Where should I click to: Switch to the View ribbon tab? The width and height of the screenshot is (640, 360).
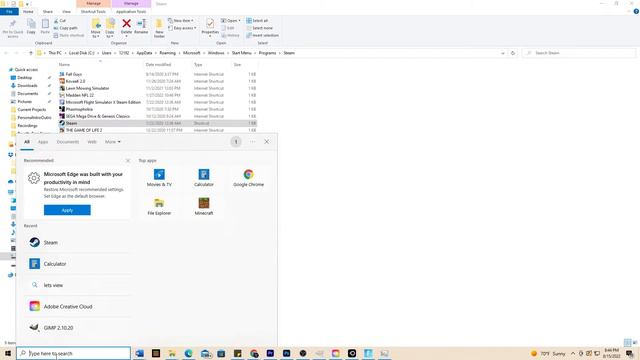[67, 11]
